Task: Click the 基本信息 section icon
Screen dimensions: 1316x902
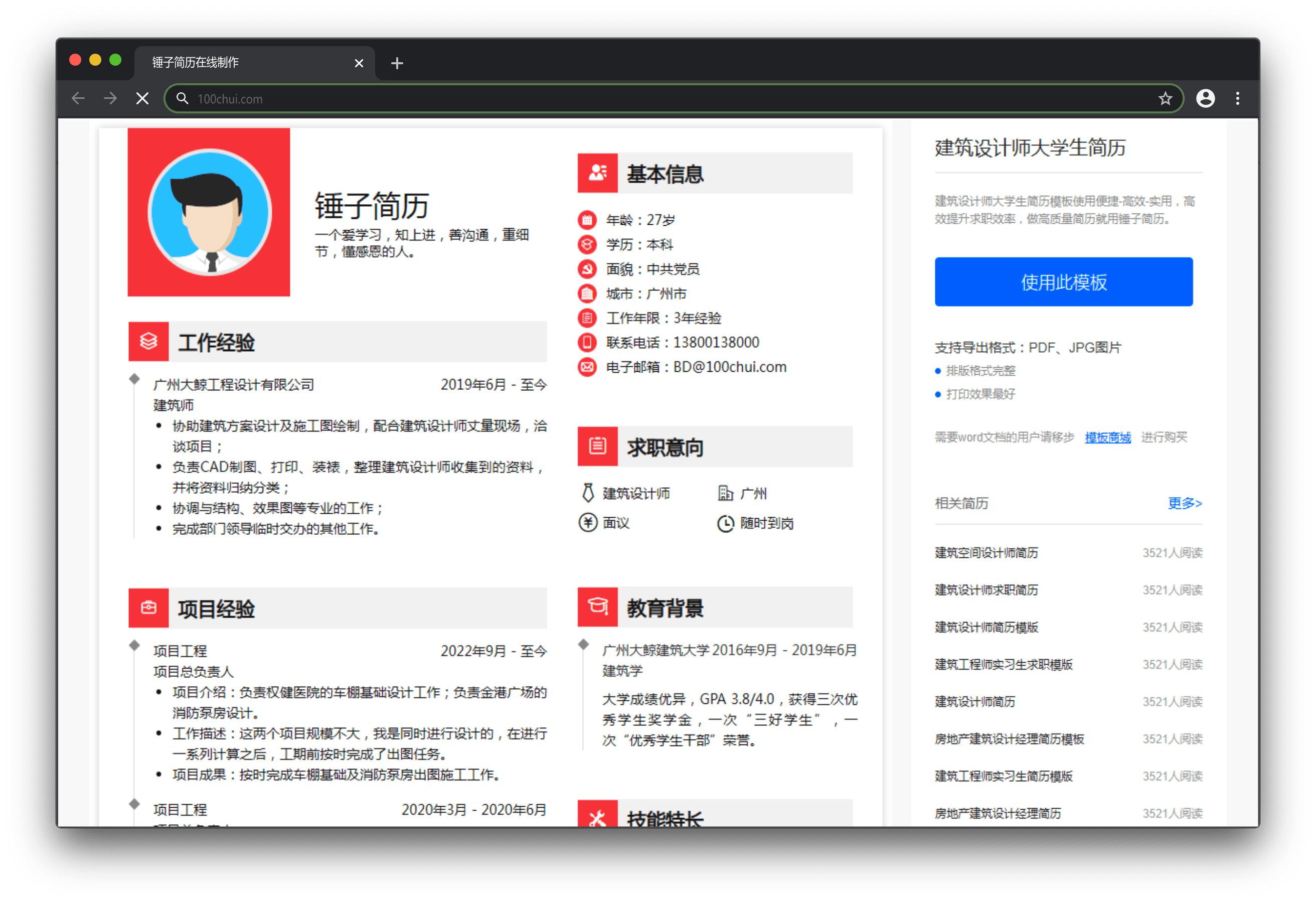Action: tap(597, 173)
